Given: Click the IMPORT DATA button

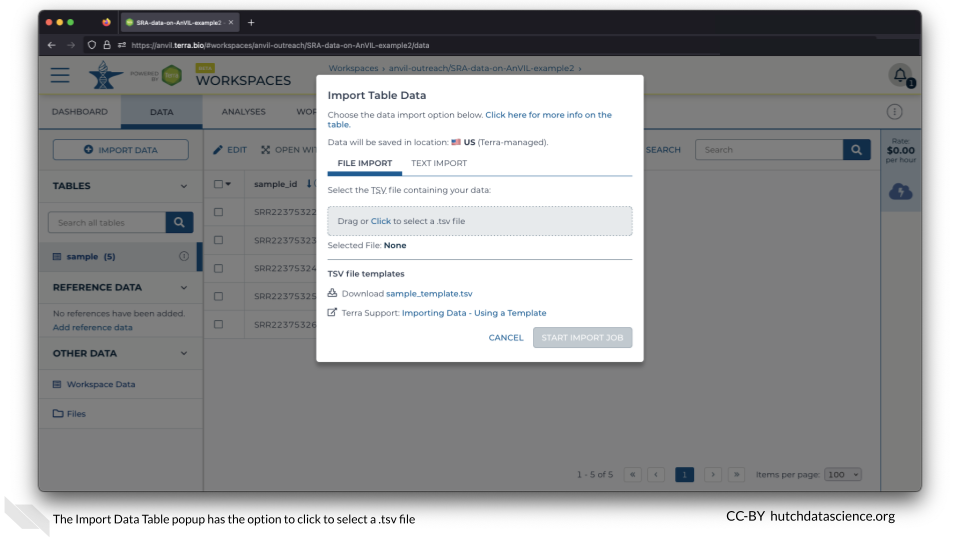Looking at the screenshot, I should pyautogui.click(x=121, y=149).
